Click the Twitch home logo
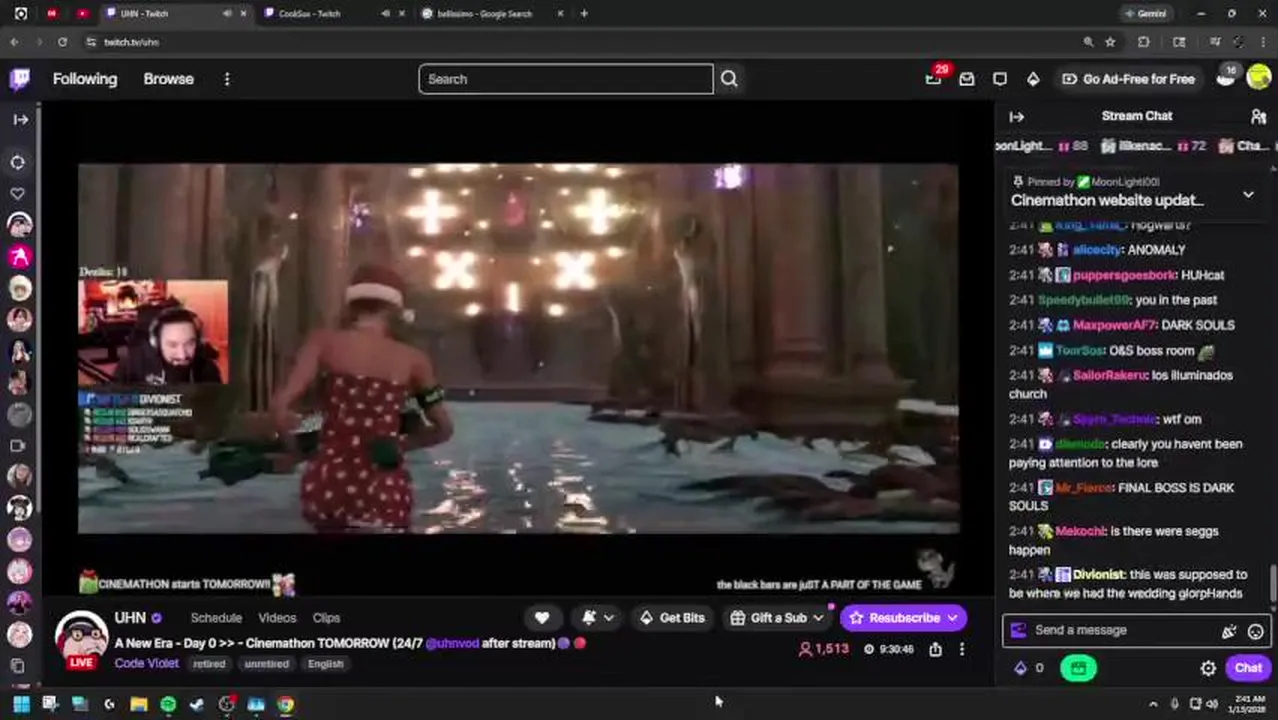 [20, 79]
